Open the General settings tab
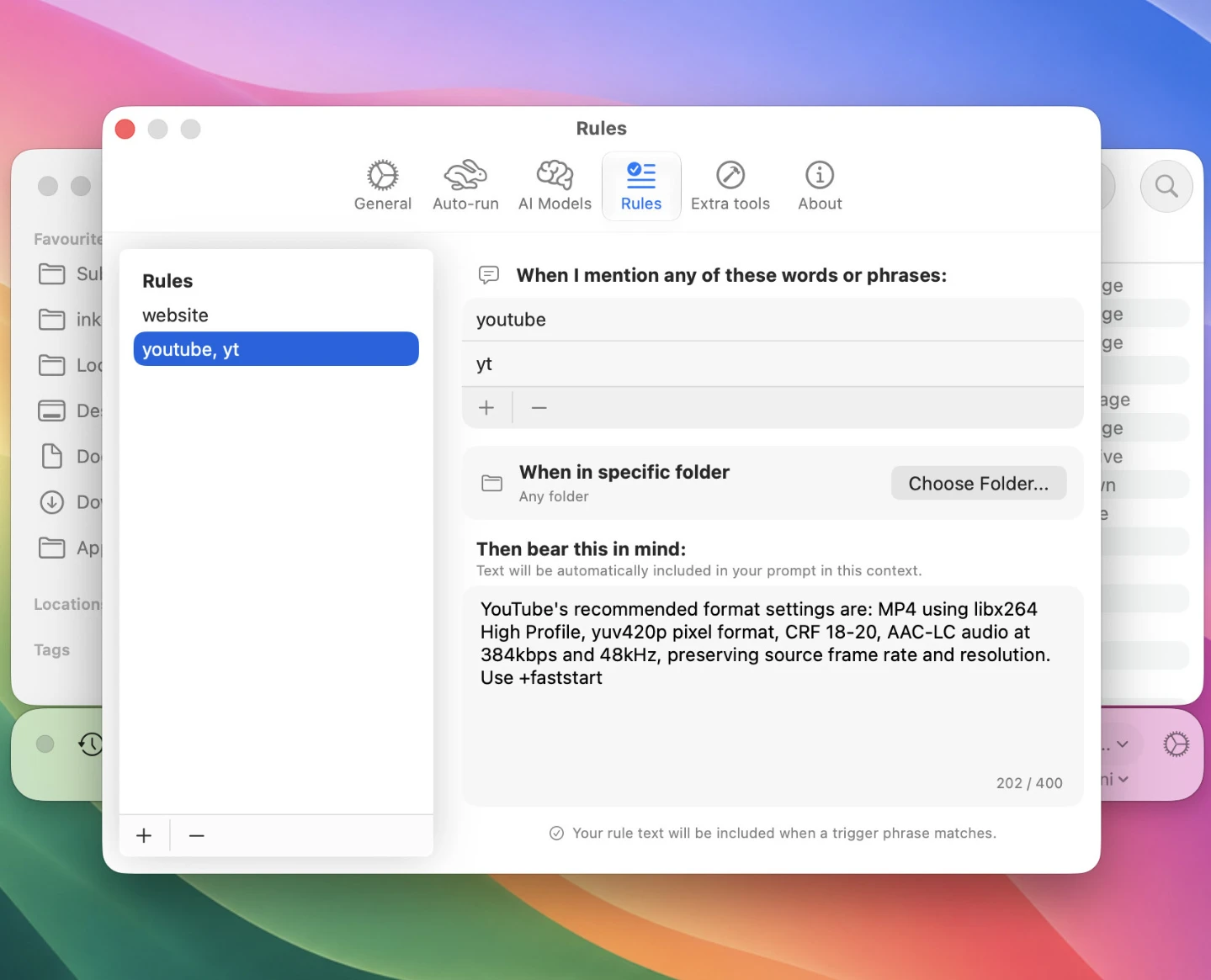This screenshot has height=980, width=1211. point(382,186)
